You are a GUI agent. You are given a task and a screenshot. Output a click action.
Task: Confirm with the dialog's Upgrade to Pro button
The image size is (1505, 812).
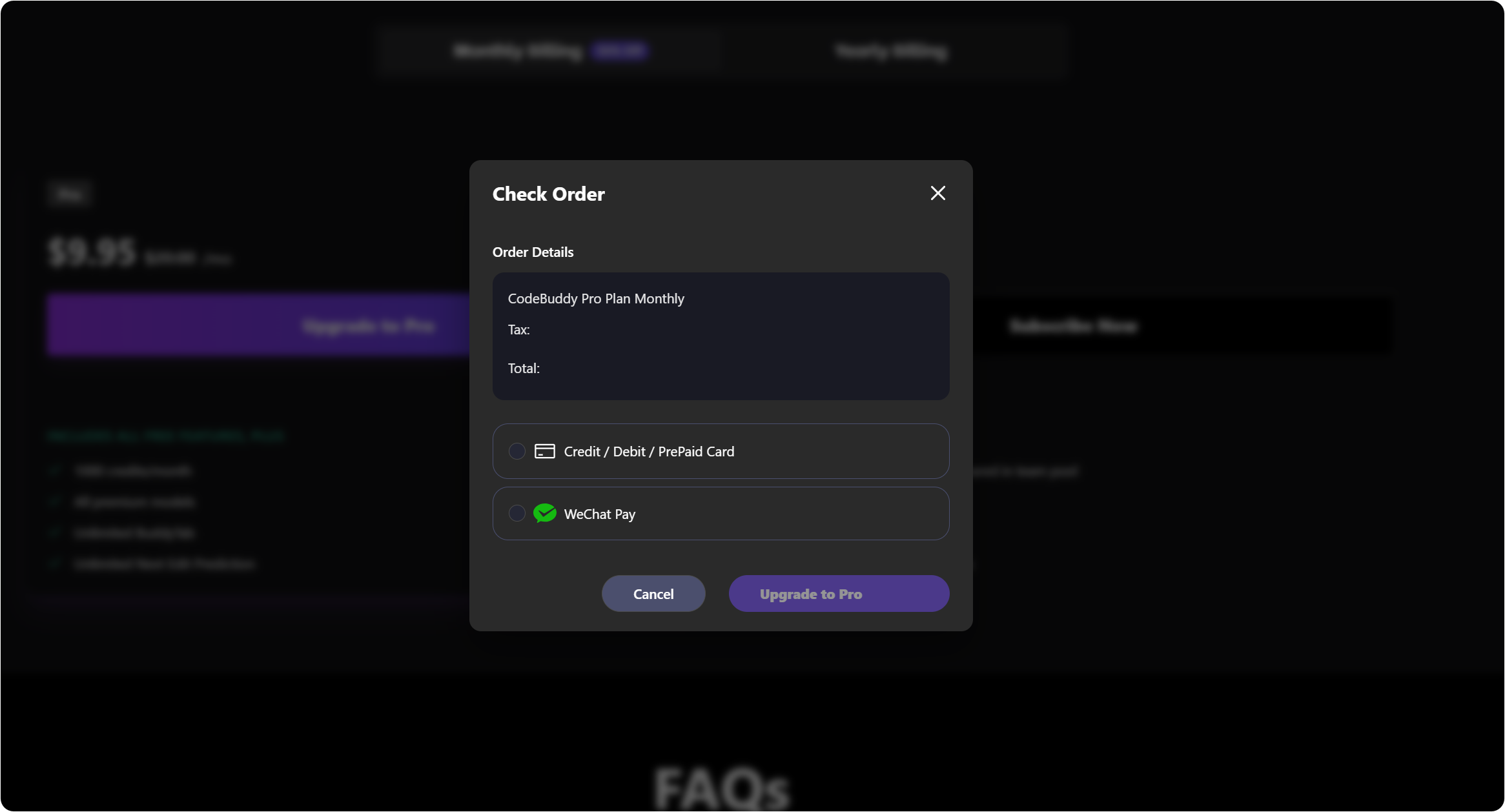pos(839,594)
